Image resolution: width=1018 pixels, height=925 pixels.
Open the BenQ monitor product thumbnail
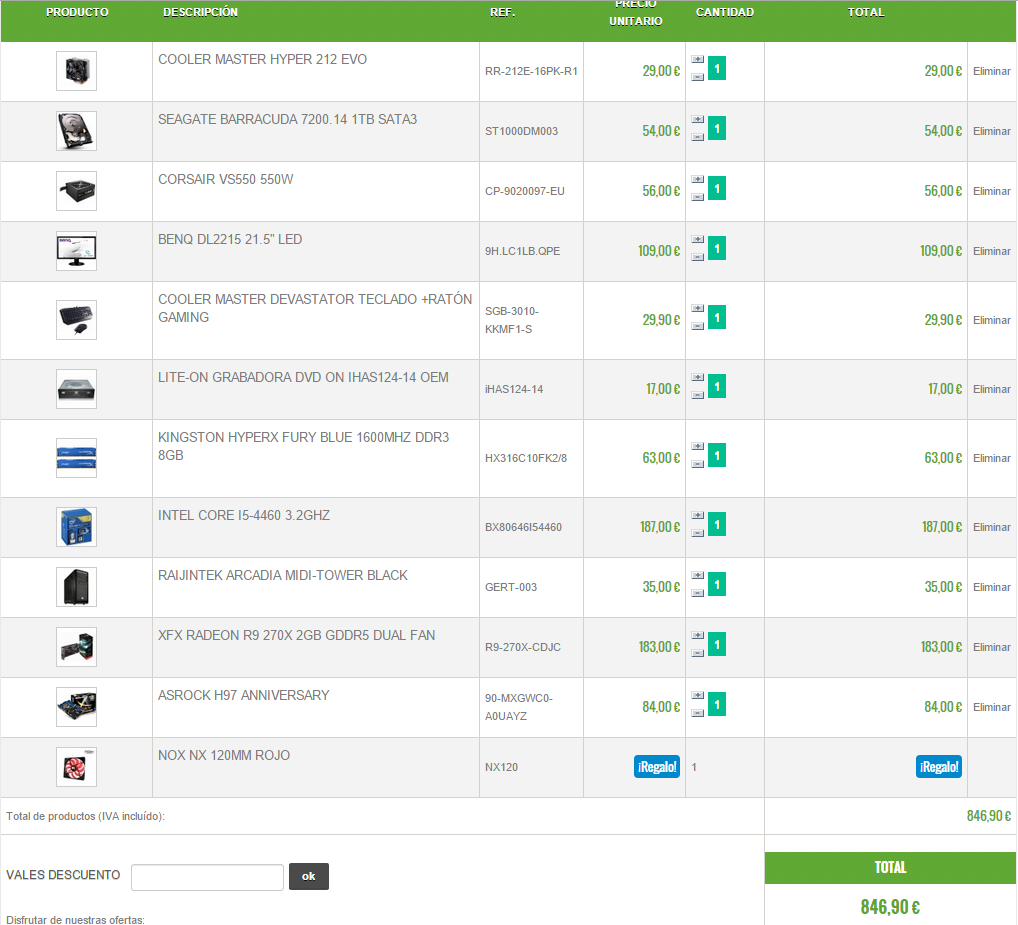[77, 251]
